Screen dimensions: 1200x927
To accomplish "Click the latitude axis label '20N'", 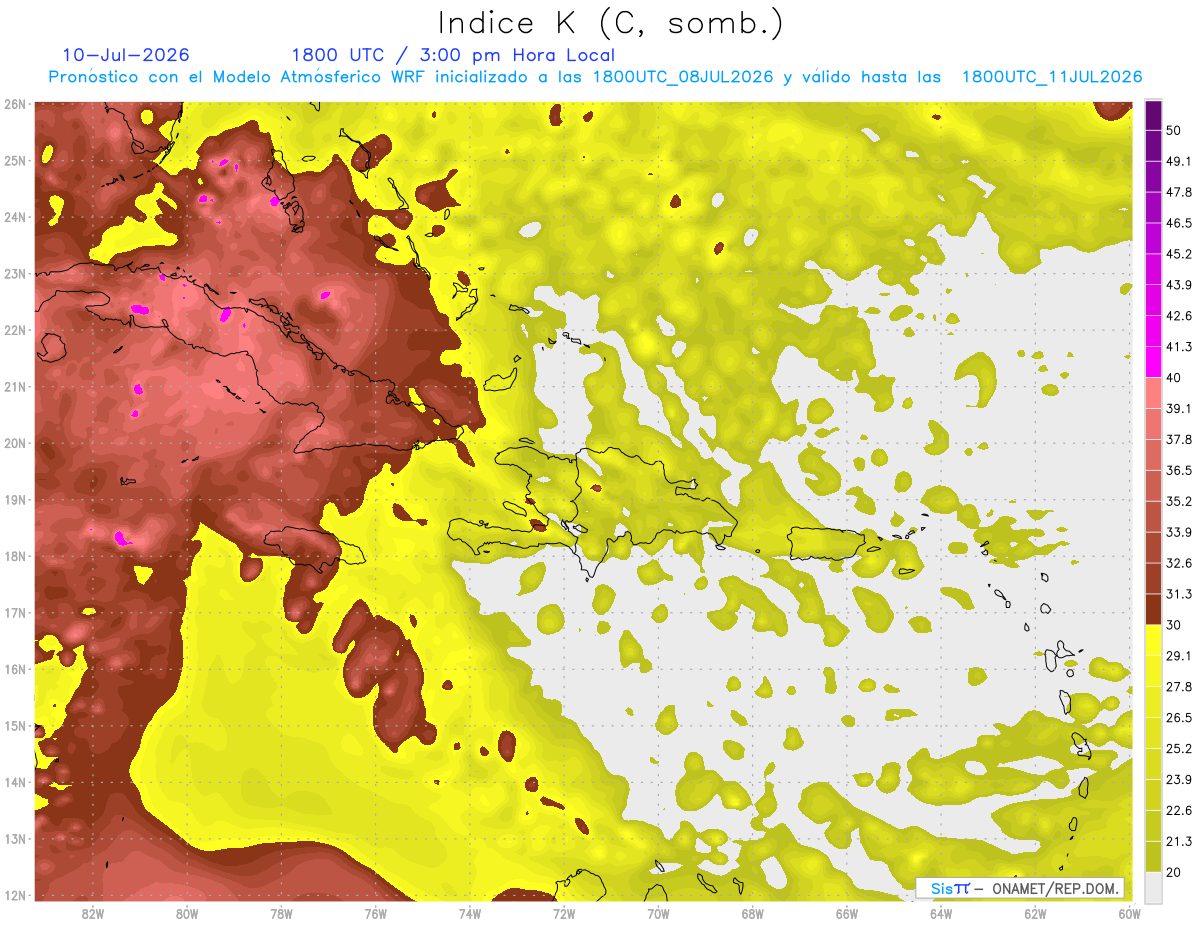I will (15, 443).
